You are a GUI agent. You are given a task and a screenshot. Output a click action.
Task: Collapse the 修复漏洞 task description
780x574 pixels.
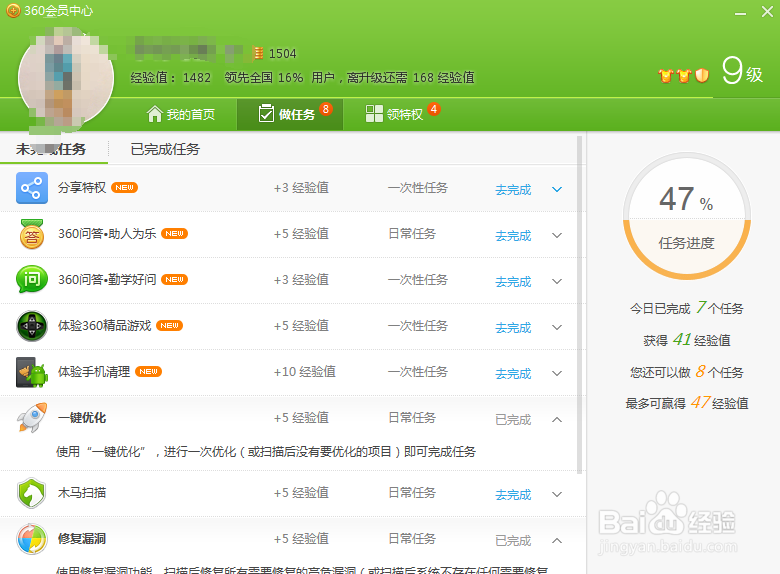(557, 541)
